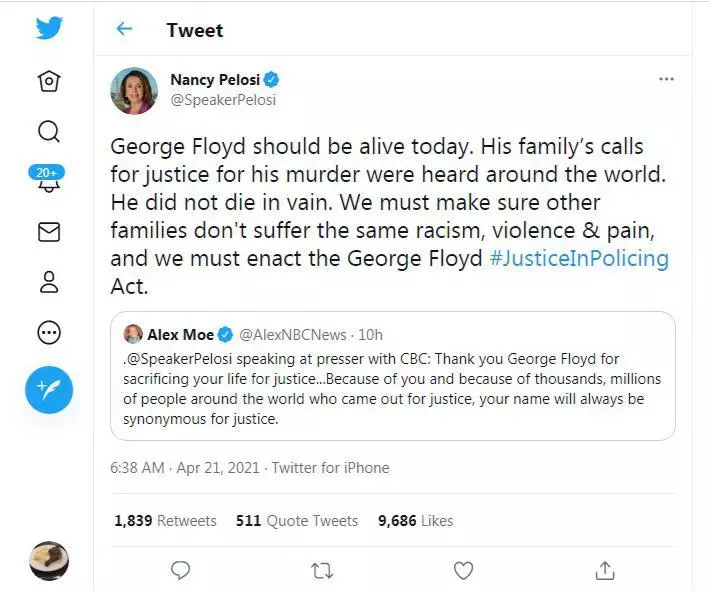Screen dimensions: 709x591
Task: Toggle like with the heart icon
Action: pos(463,570)
